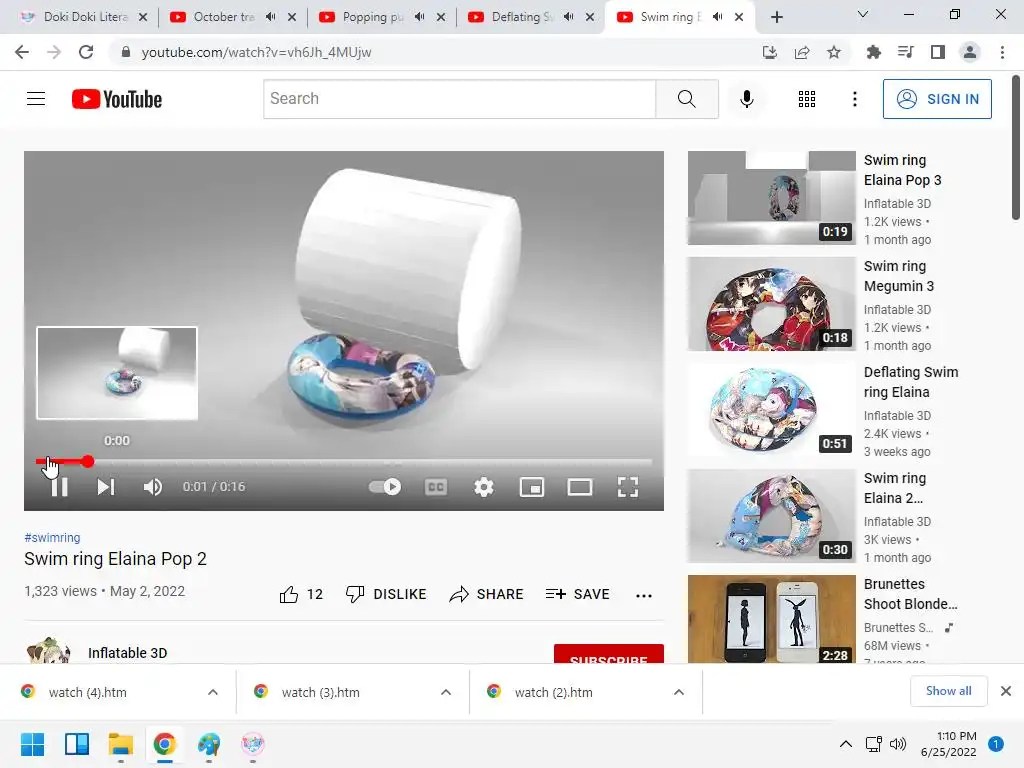This screenshot has width=1024, height=768.
Task: Bookmark this page with star icon
Action: click(834, 52)
